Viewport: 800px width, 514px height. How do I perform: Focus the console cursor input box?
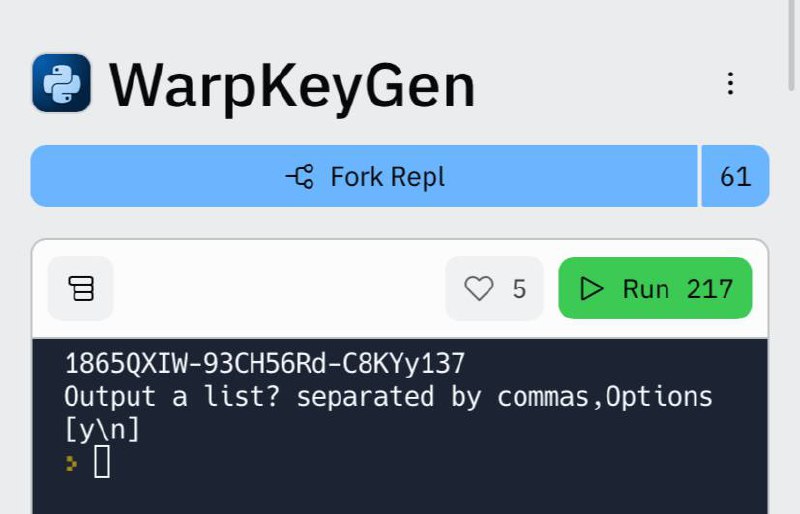click(x=102, y=461)
